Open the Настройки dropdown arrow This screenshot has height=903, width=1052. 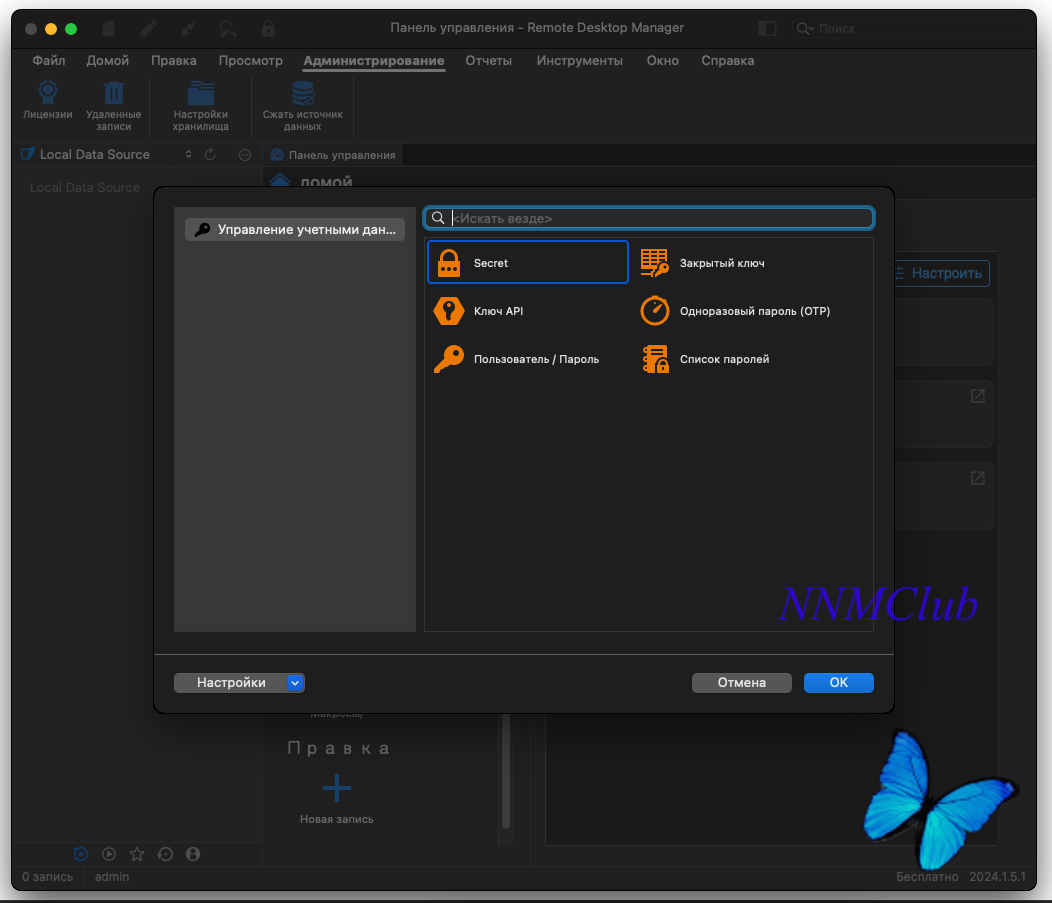point(295,682)
